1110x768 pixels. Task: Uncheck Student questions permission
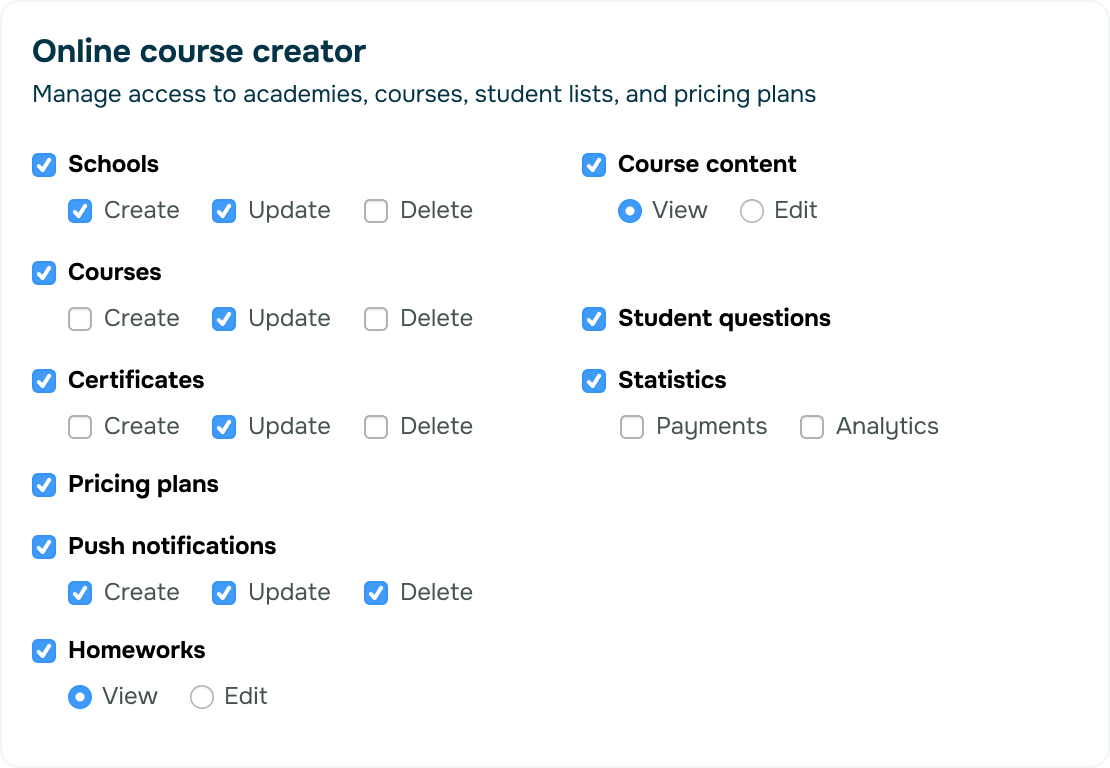tap(594, 319)
